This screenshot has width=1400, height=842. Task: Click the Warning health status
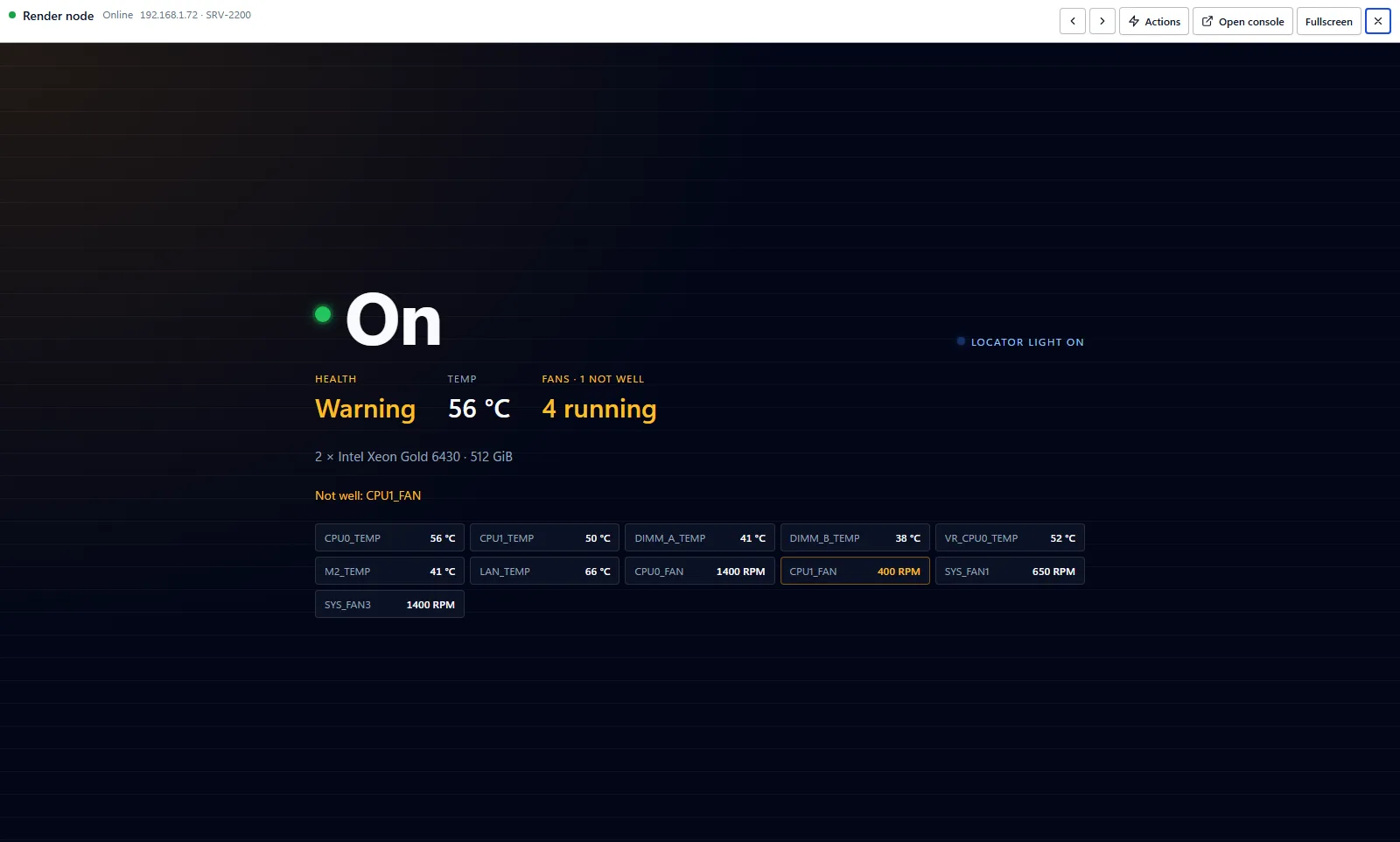(x=366, y=409)
